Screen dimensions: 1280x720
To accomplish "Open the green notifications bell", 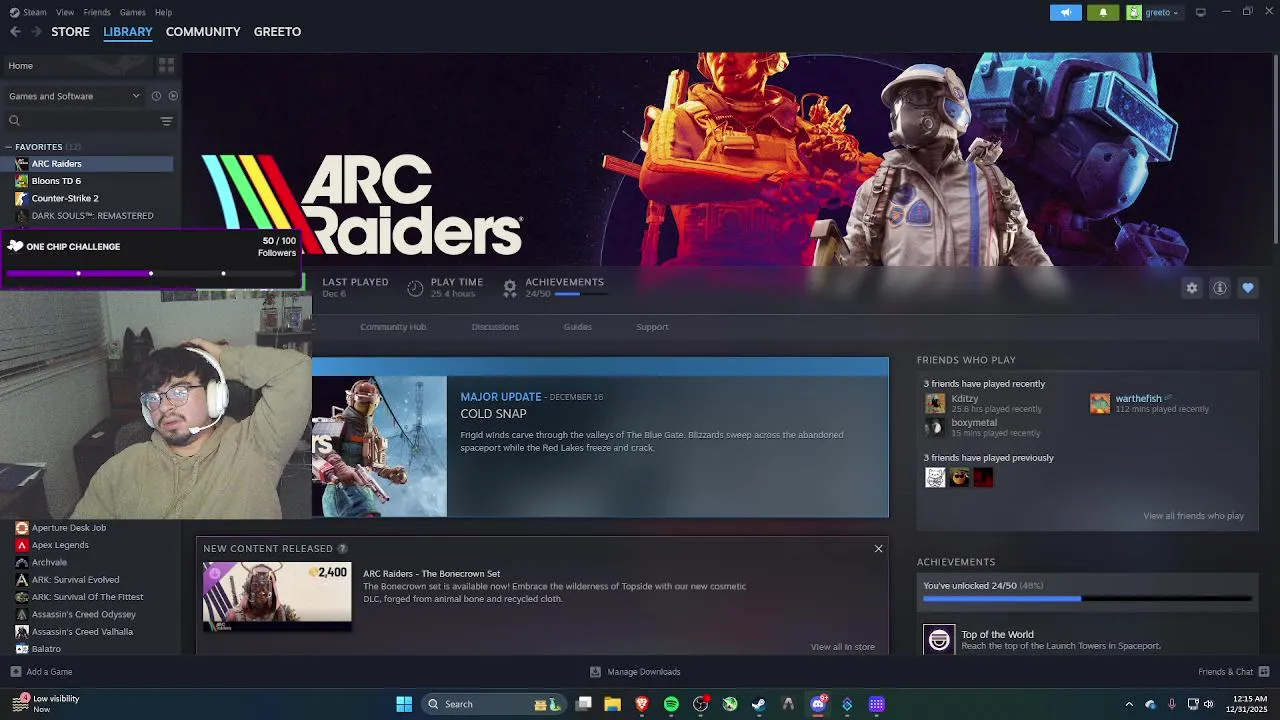I will click(1103, 12).
